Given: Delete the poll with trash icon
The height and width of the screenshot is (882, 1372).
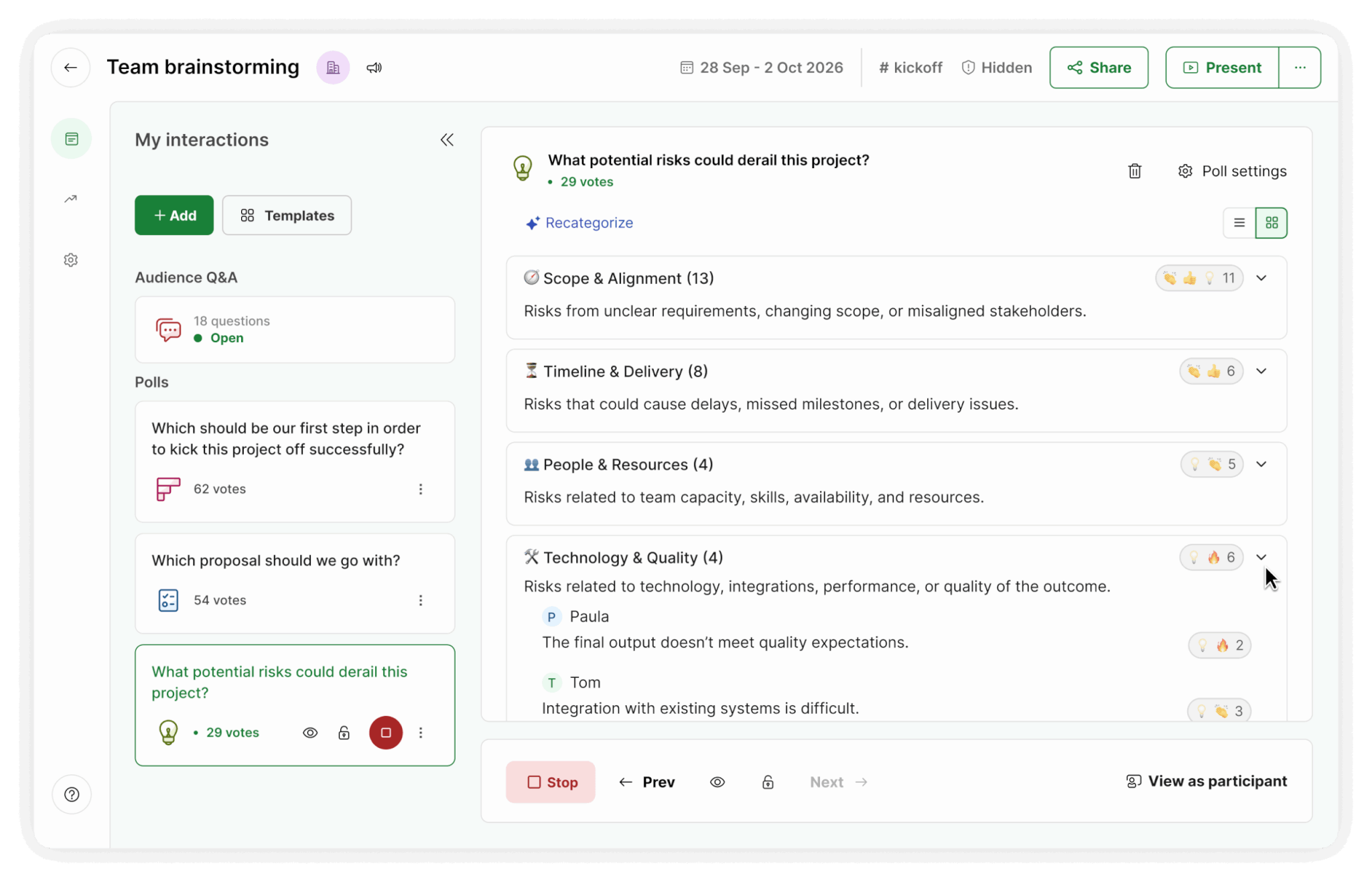Looking at the screenshot, I should 1134,171.
